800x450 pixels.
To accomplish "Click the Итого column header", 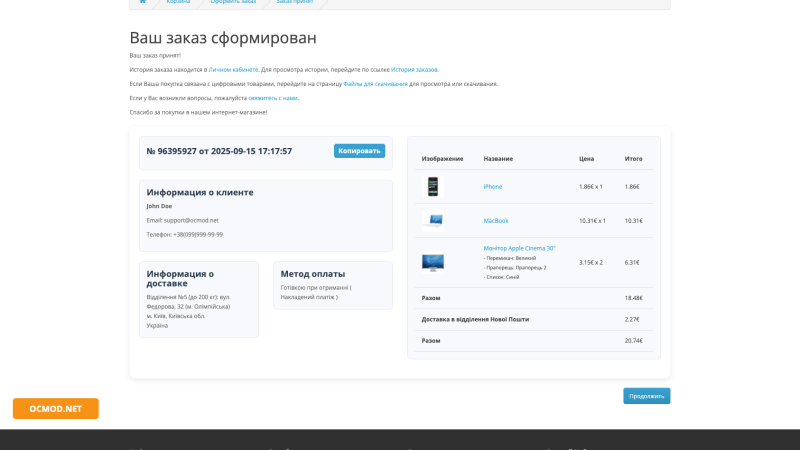I will (x=634, y=159).
